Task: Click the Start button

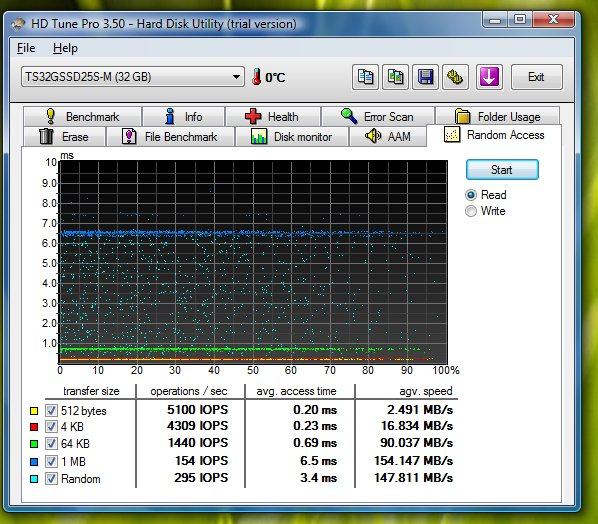Action: click(x=502, y=170)
